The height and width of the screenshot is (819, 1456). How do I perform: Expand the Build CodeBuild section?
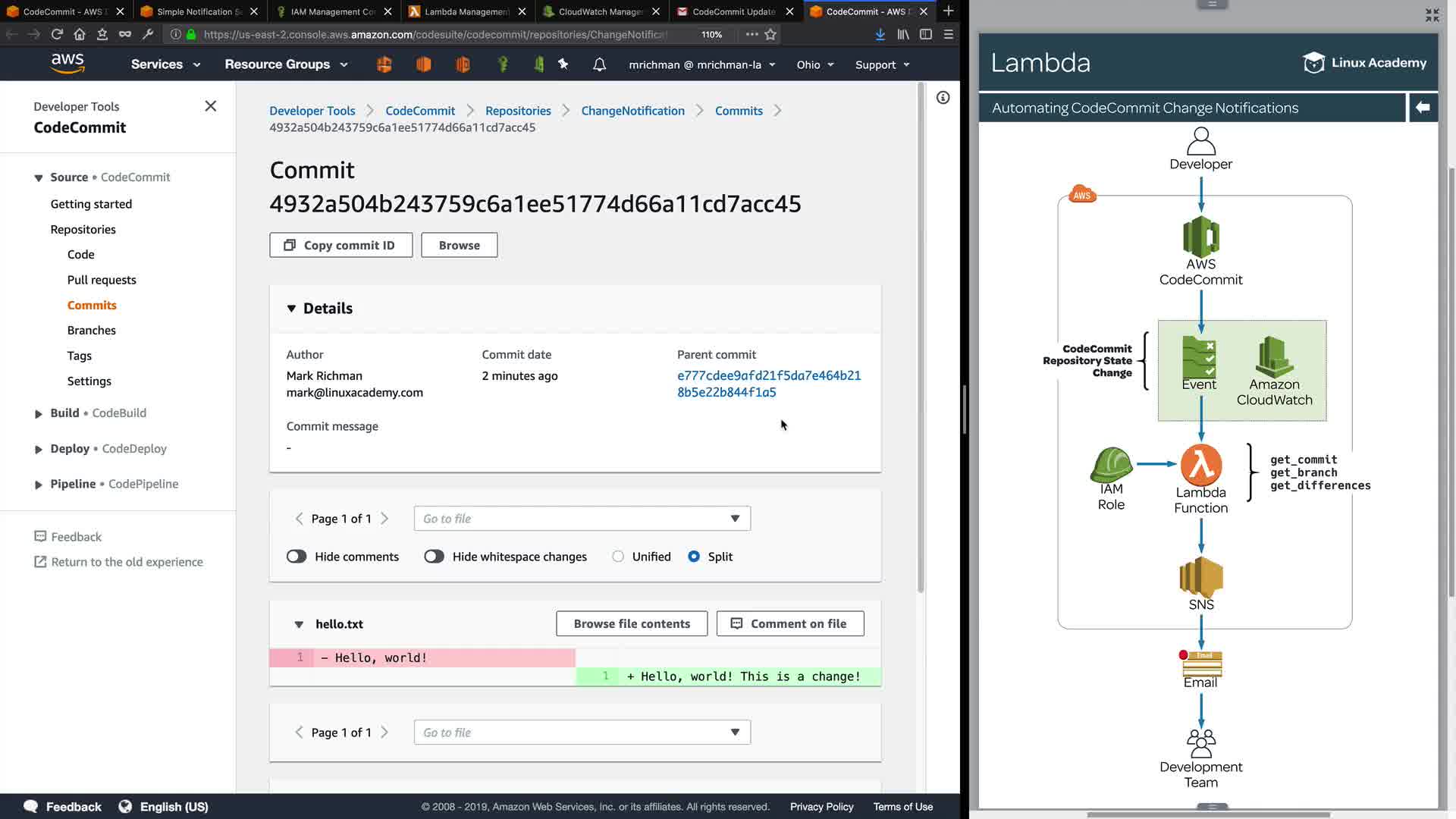pyautogui.click(x=39, y=413)
